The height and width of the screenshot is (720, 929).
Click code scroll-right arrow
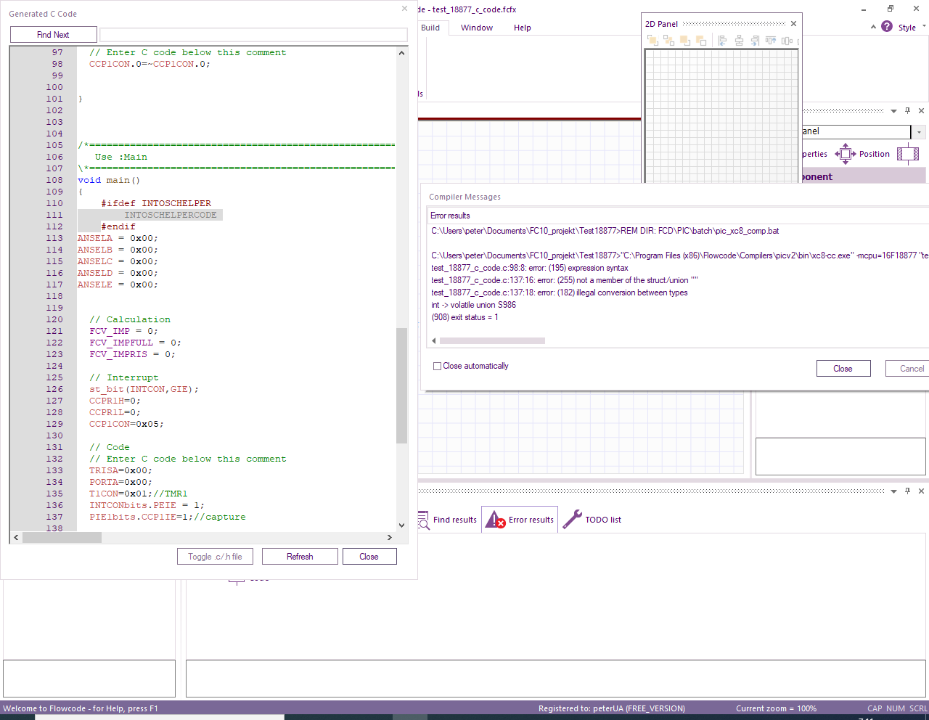click(389, 537)
